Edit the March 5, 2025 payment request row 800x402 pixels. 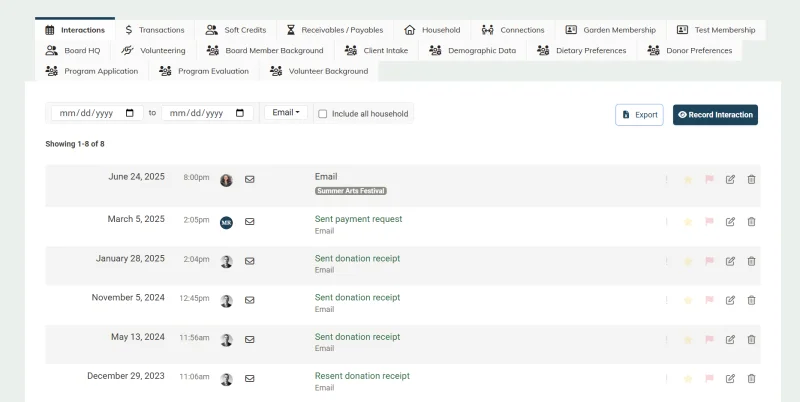click(730, 222)
